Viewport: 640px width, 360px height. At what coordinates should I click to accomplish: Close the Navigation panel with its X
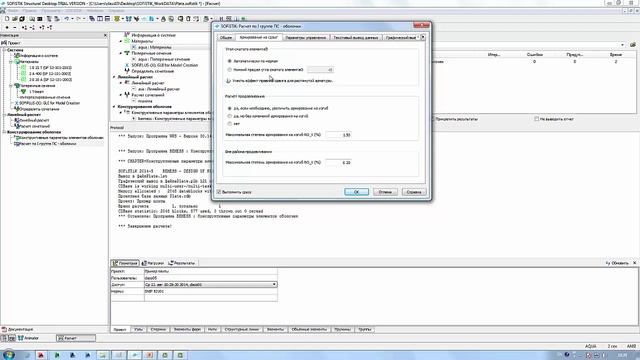(x=105, y=36)
